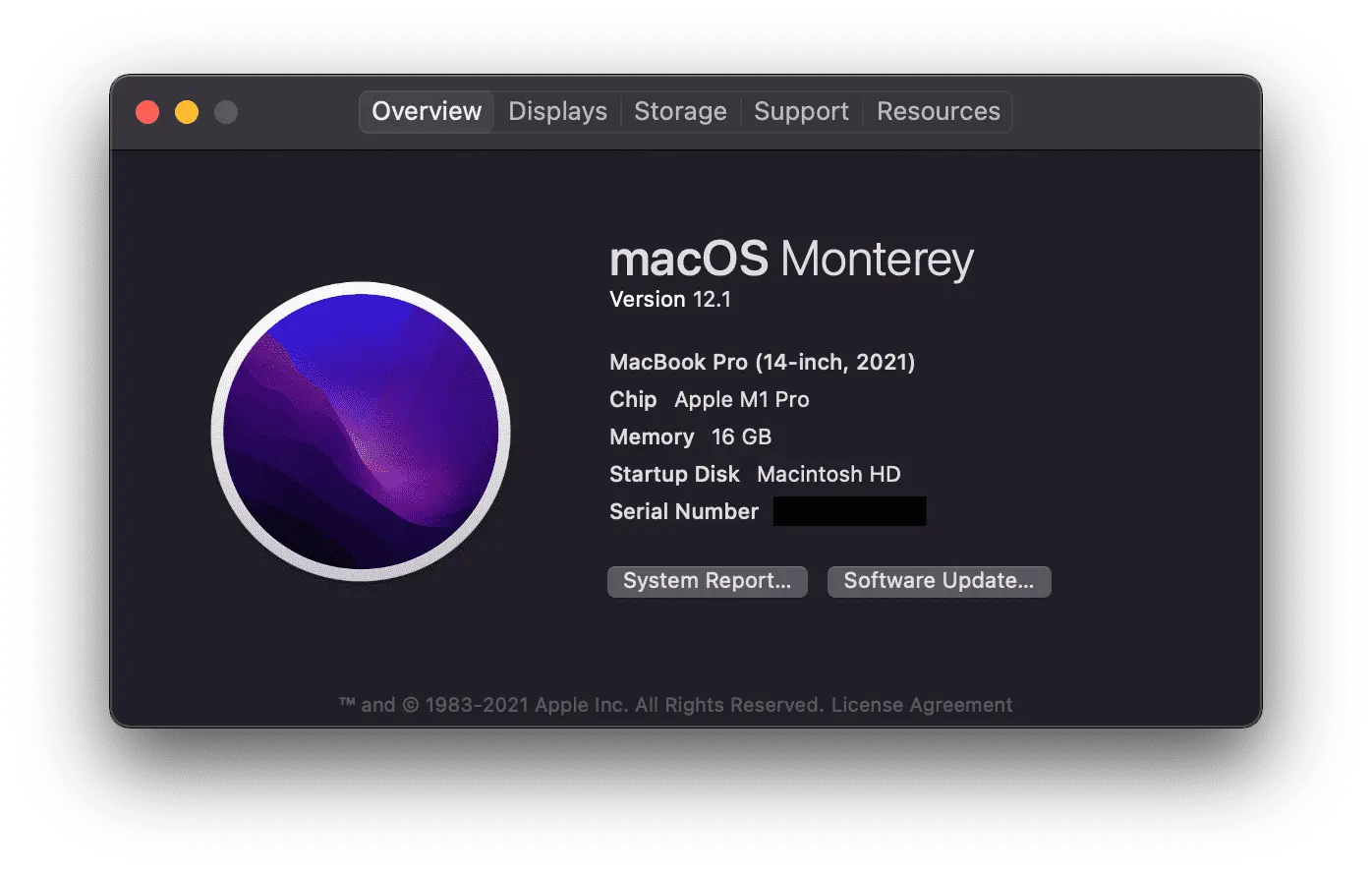
Task: Open the Displays tab
Action: coord(557,111)
